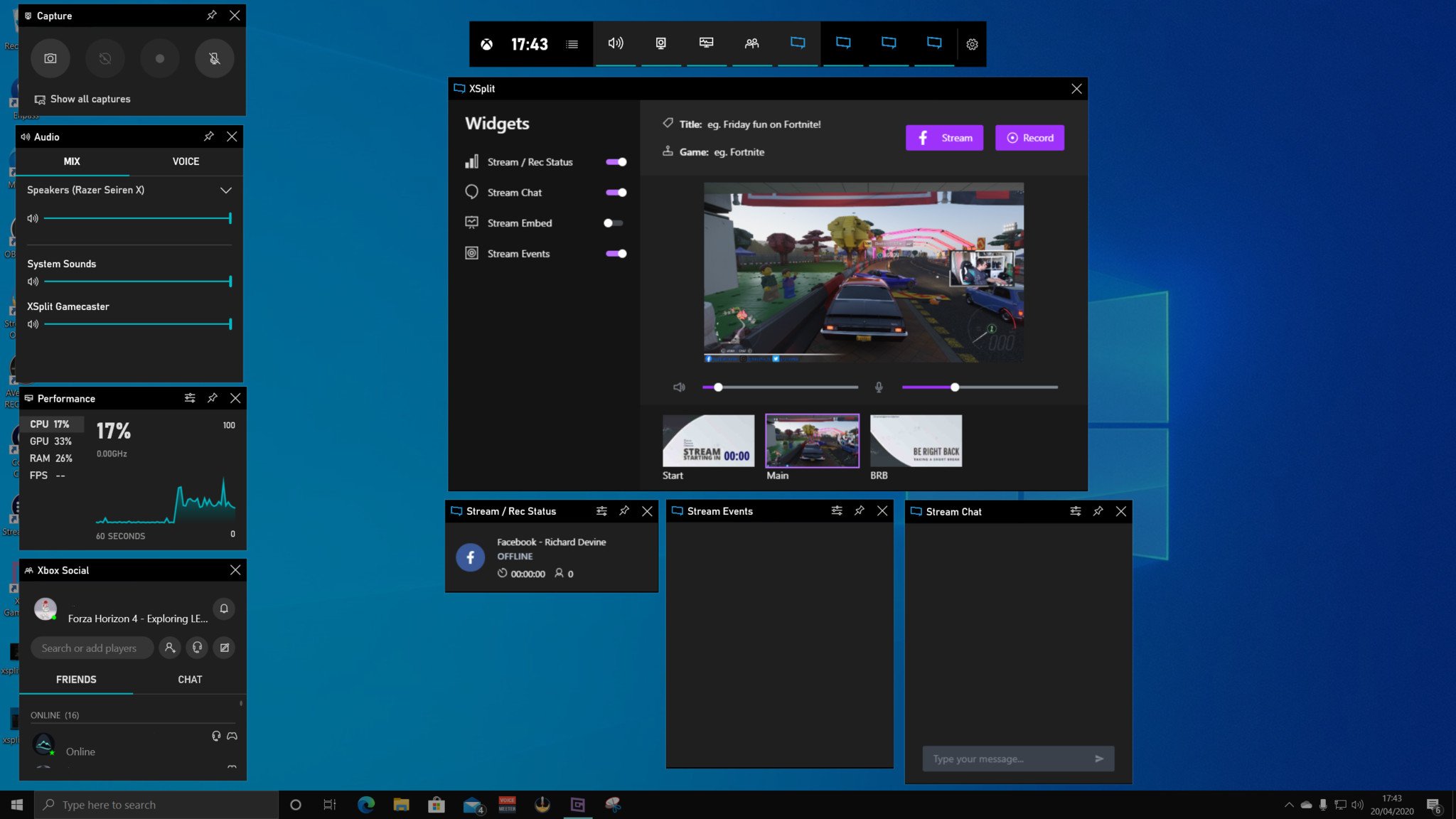The height and width of the screenshot is (819, 1456).
Task: Start recording with the Capture record dot
Action: (160, 58)
